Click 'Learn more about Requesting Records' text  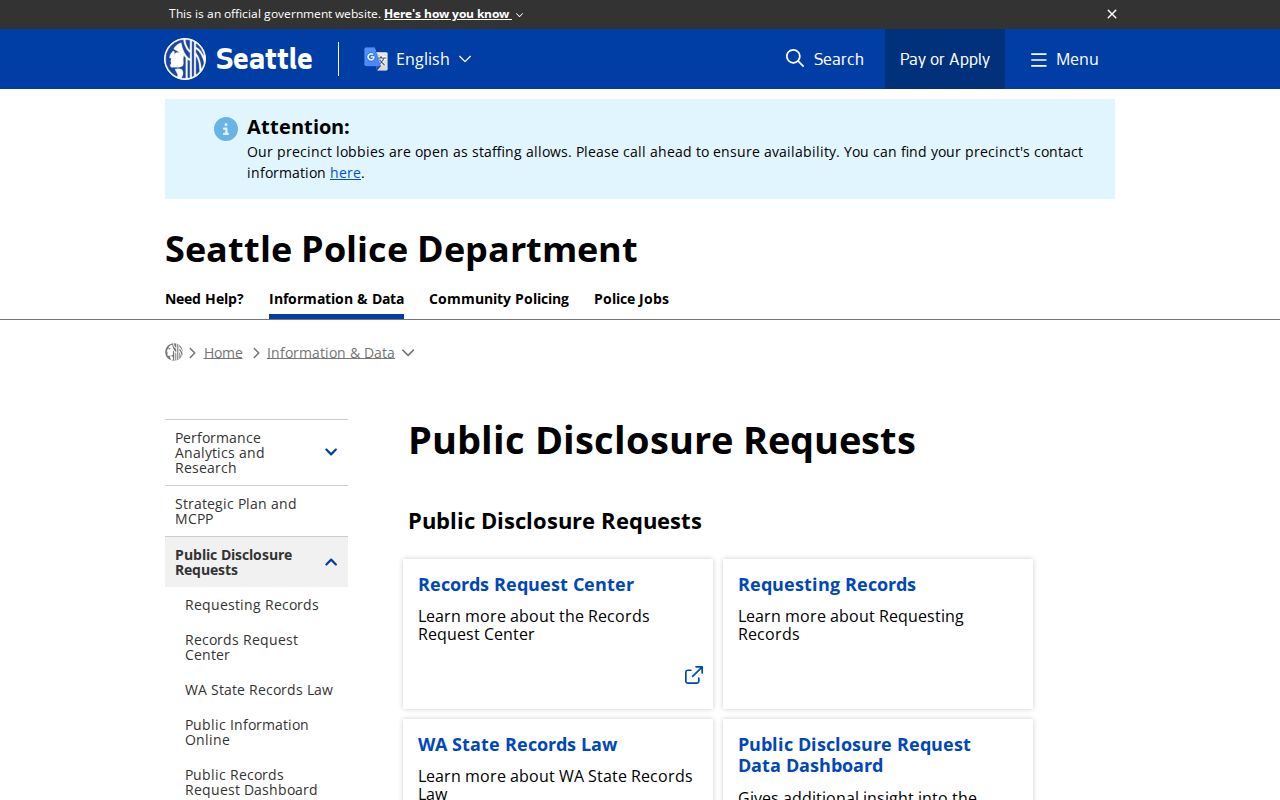(x=851, y=625)
